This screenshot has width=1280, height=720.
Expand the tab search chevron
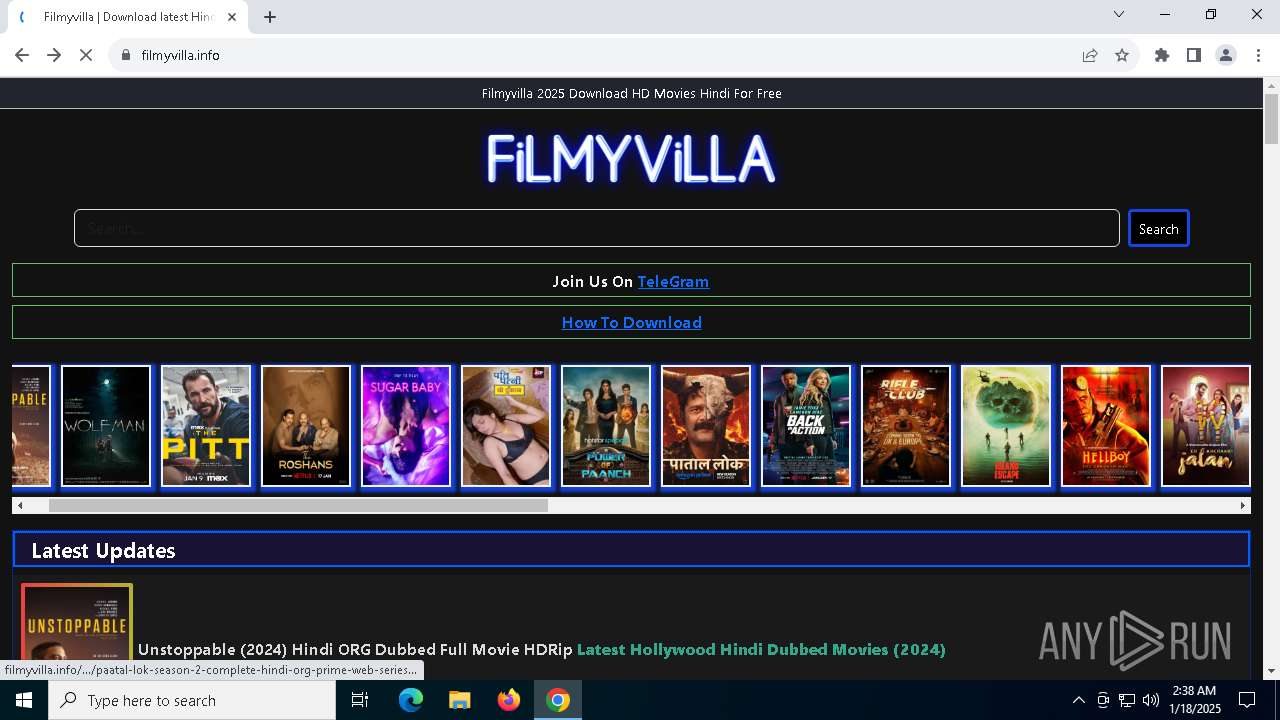tap(1119, 14)
